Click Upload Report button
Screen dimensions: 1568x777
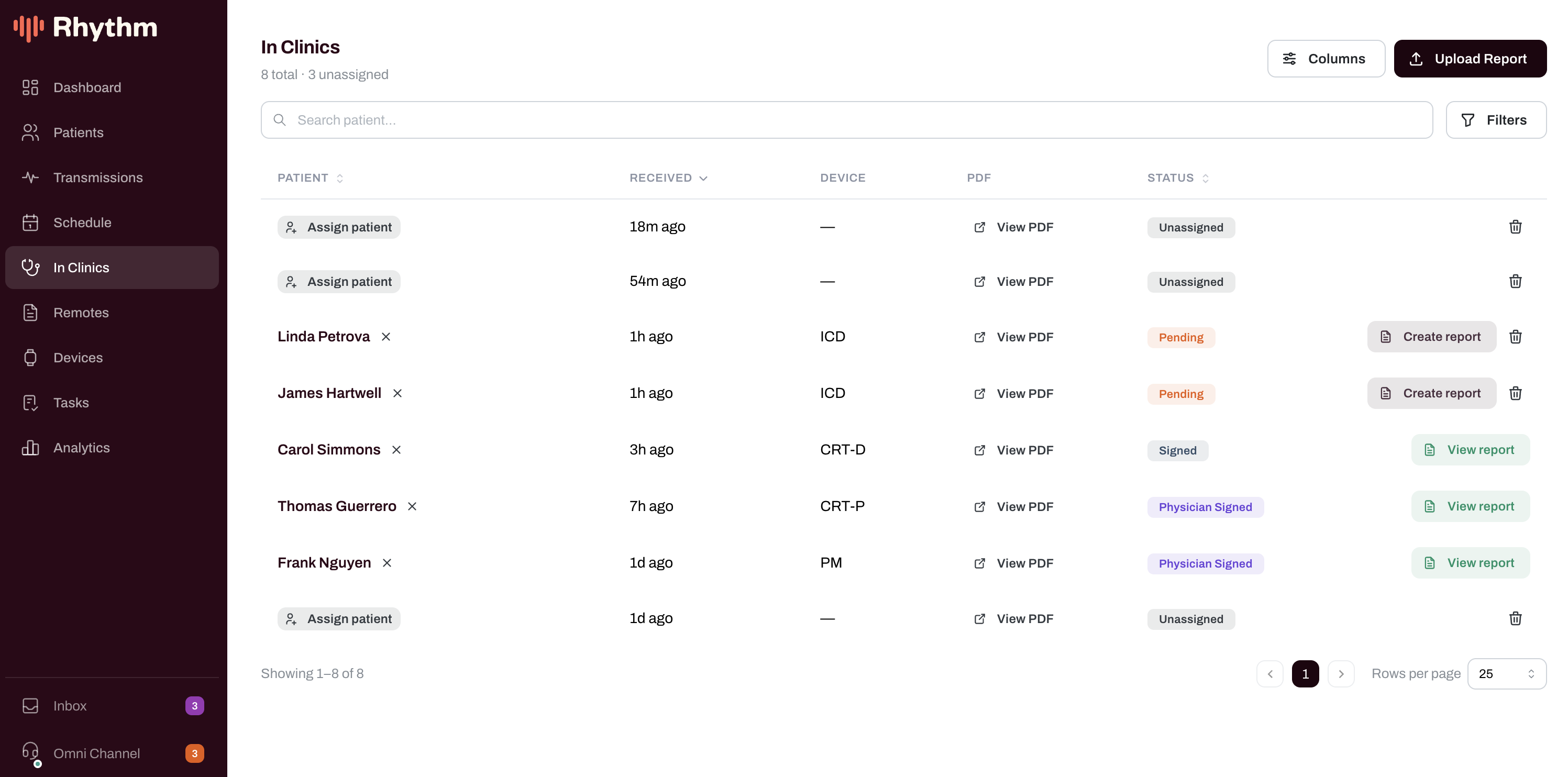click(x=1470, y=59)
